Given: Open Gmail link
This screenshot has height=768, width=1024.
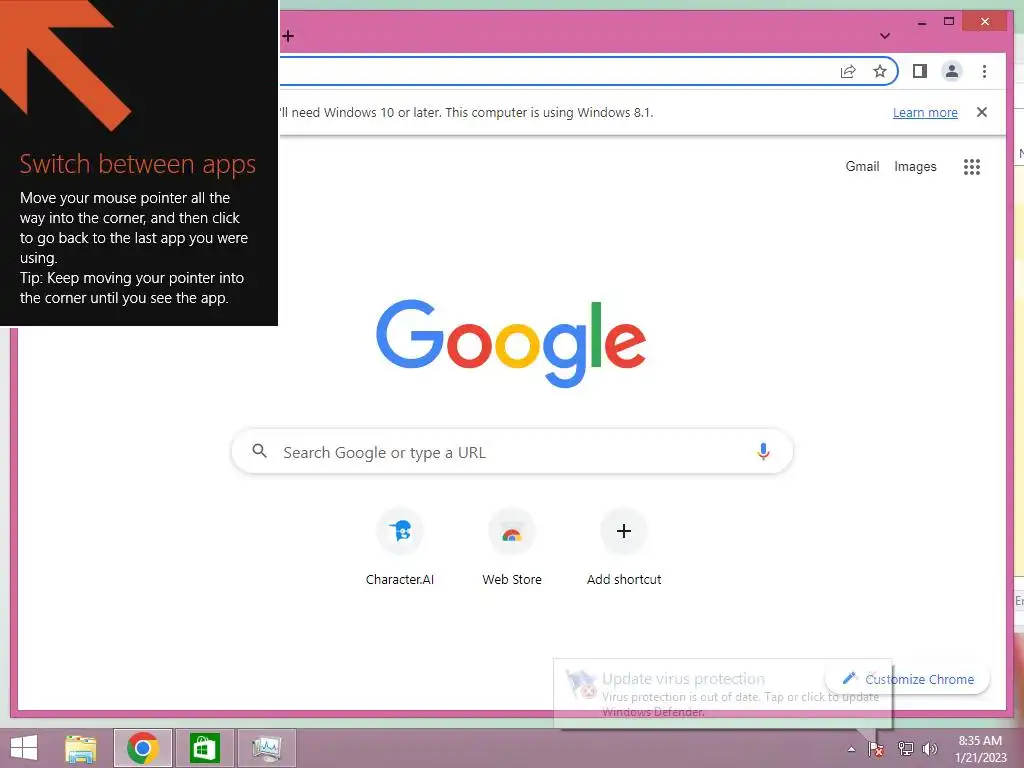Looking at the screenshot, I should tap(862, 167).
